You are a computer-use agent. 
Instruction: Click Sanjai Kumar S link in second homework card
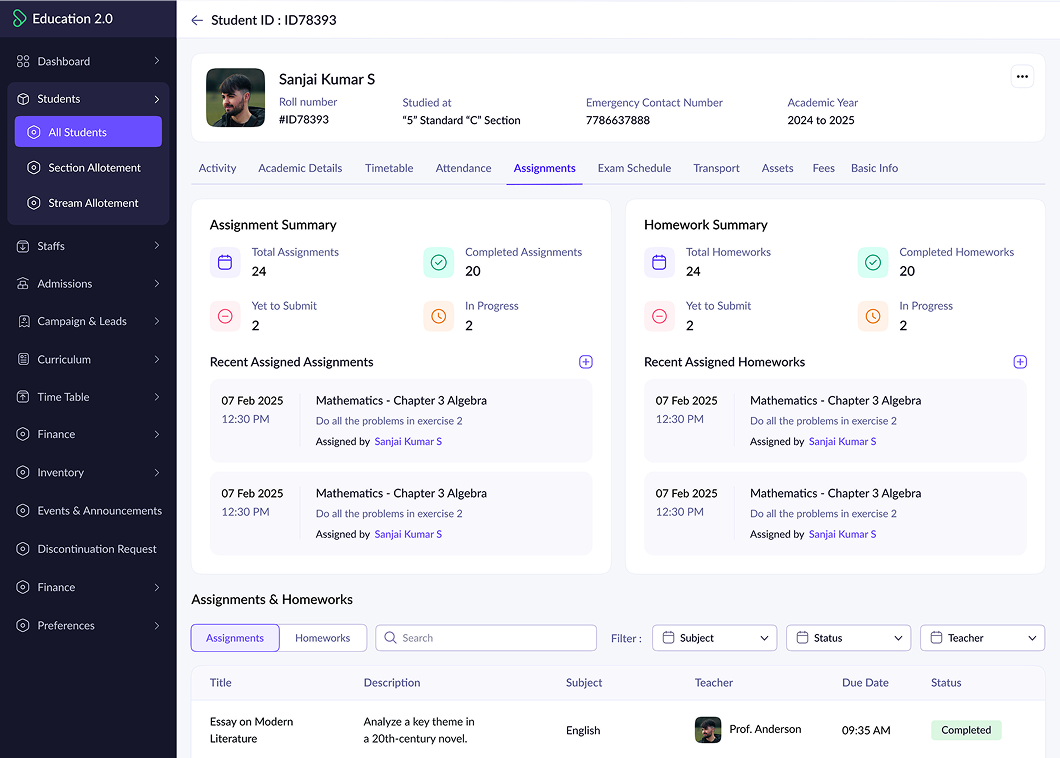[842, 534]
